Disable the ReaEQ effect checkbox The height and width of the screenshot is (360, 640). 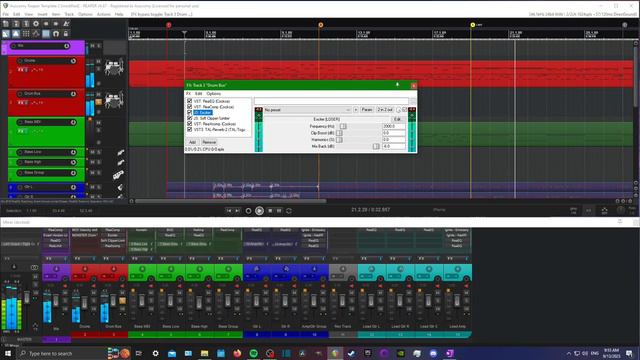point(189,101)
